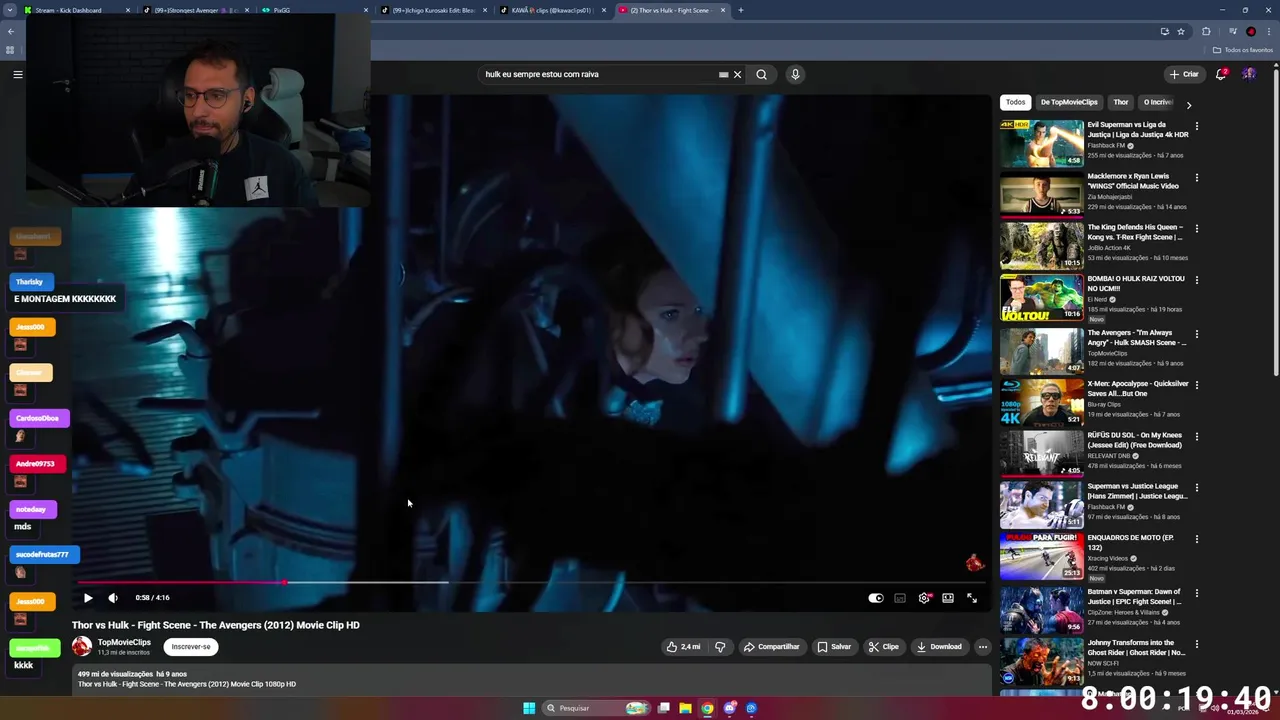Create a clip with the Clipe button
The width and height of the screenshot is (1280, 720).
click(x=884, y=647)
